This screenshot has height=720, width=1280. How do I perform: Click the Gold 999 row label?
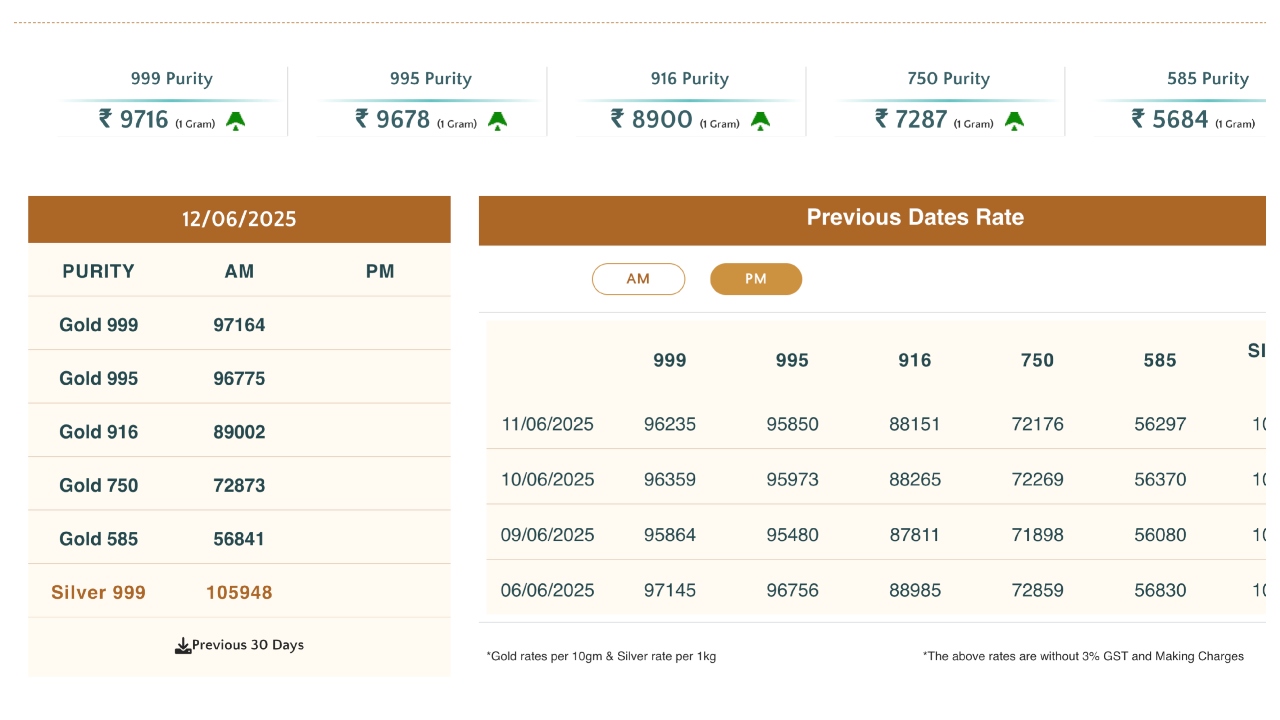[99, 325]
